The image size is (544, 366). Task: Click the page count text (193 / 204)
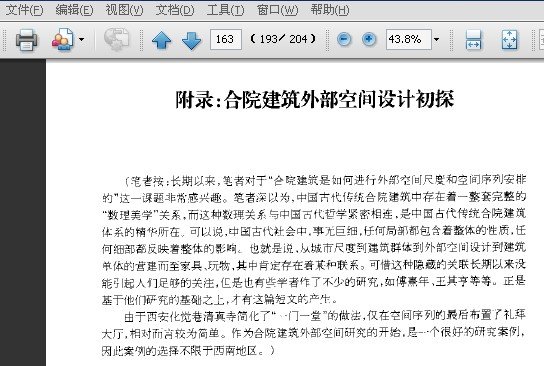pyautogui.click(x=283, y=39)
